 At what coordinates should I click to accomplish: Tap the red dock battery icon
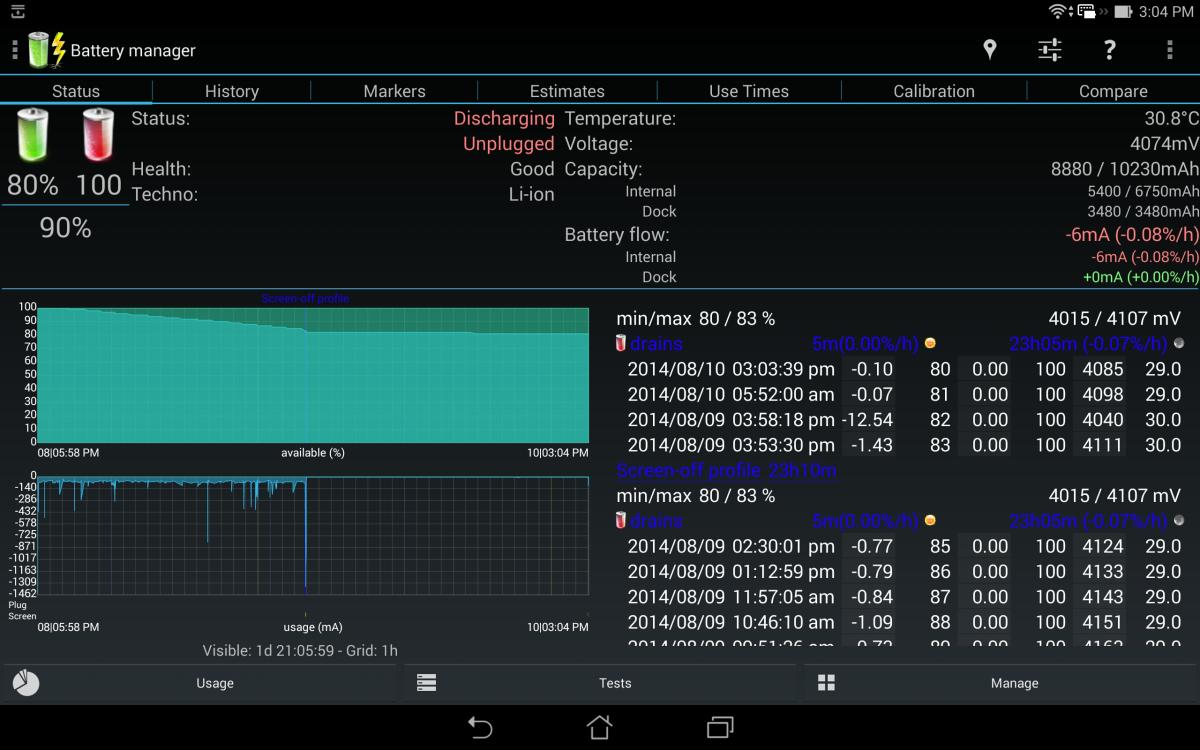click(x=98, y=135)
